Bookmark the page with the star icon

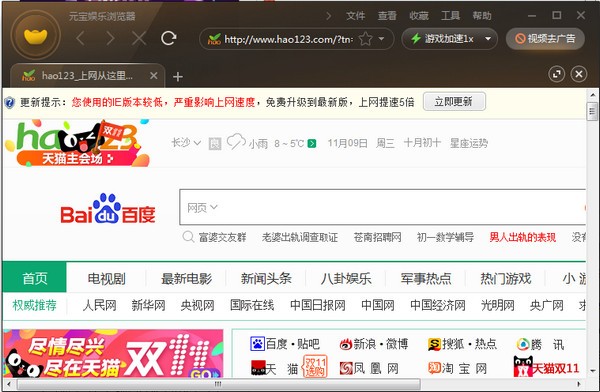365,39
